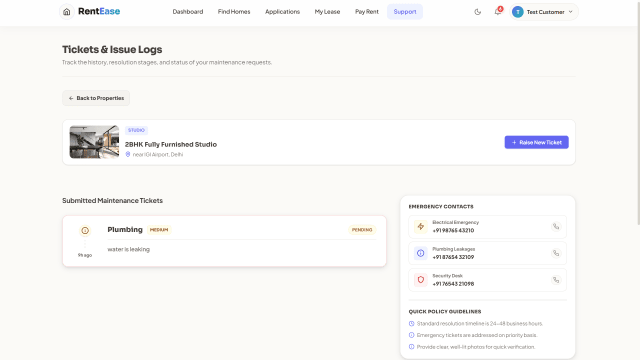The height and width of the screenshot is (360, 640).
Task: Click the STUDIO tag badge
Action: pyautogui.click(x=136, y=130)
